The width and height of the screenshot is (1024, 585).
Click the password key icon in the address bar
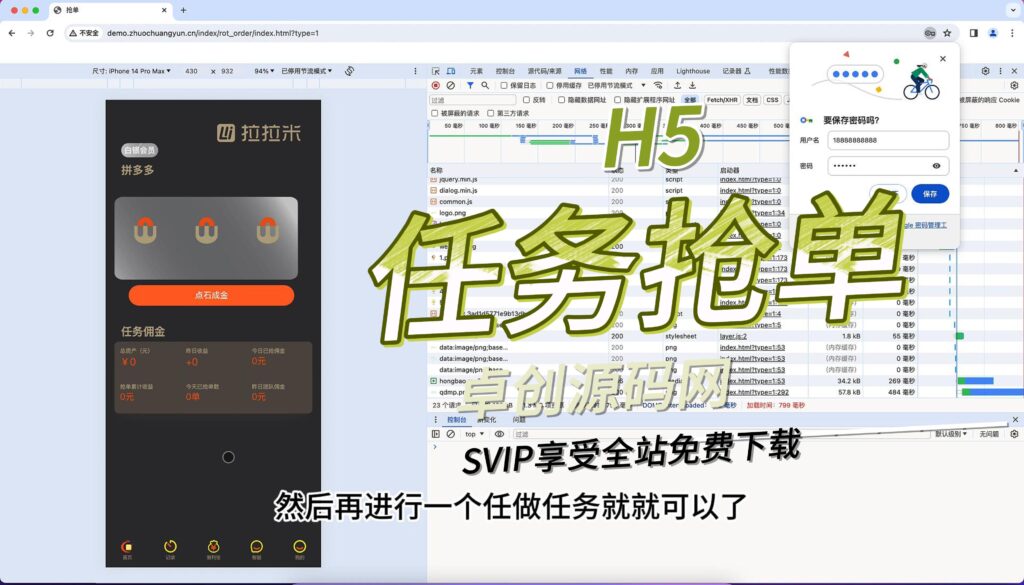(930, 33)
